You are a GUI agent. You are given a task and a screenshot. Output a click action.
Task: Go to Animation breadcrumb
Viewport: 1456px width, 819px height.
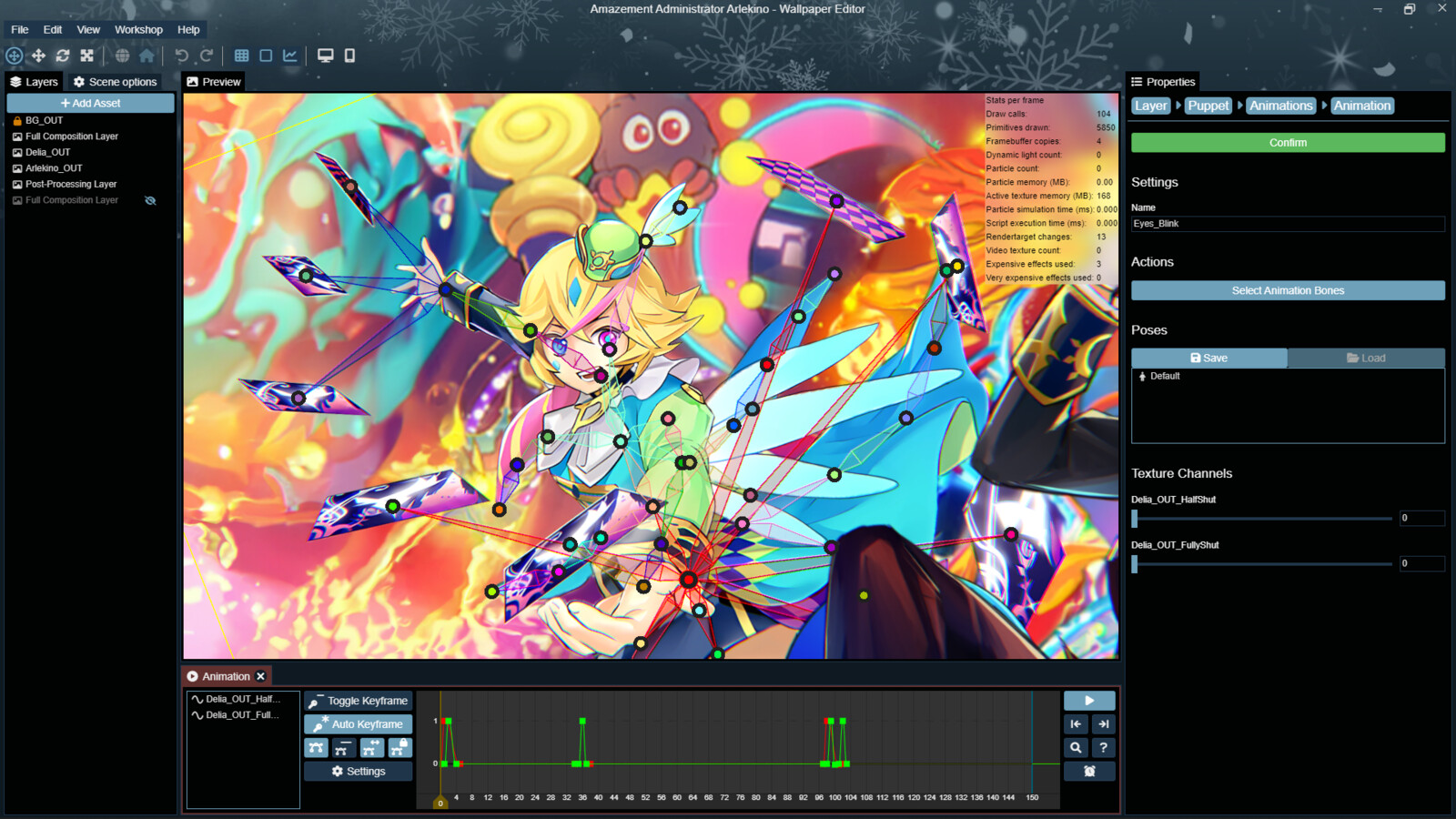click(1361, 106)
